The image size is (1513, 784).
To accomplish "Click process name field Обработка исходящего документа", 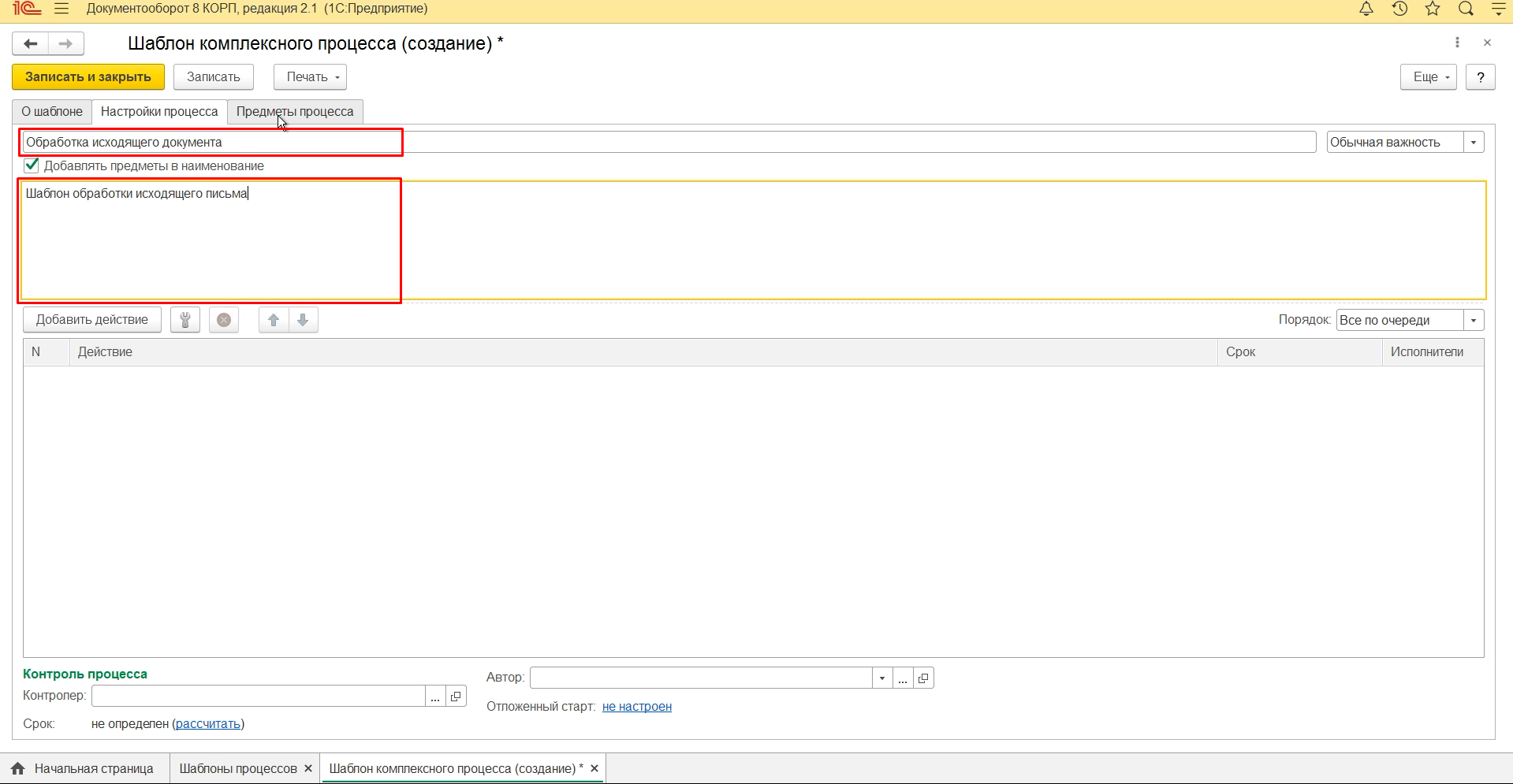I will tap(668, 143).
